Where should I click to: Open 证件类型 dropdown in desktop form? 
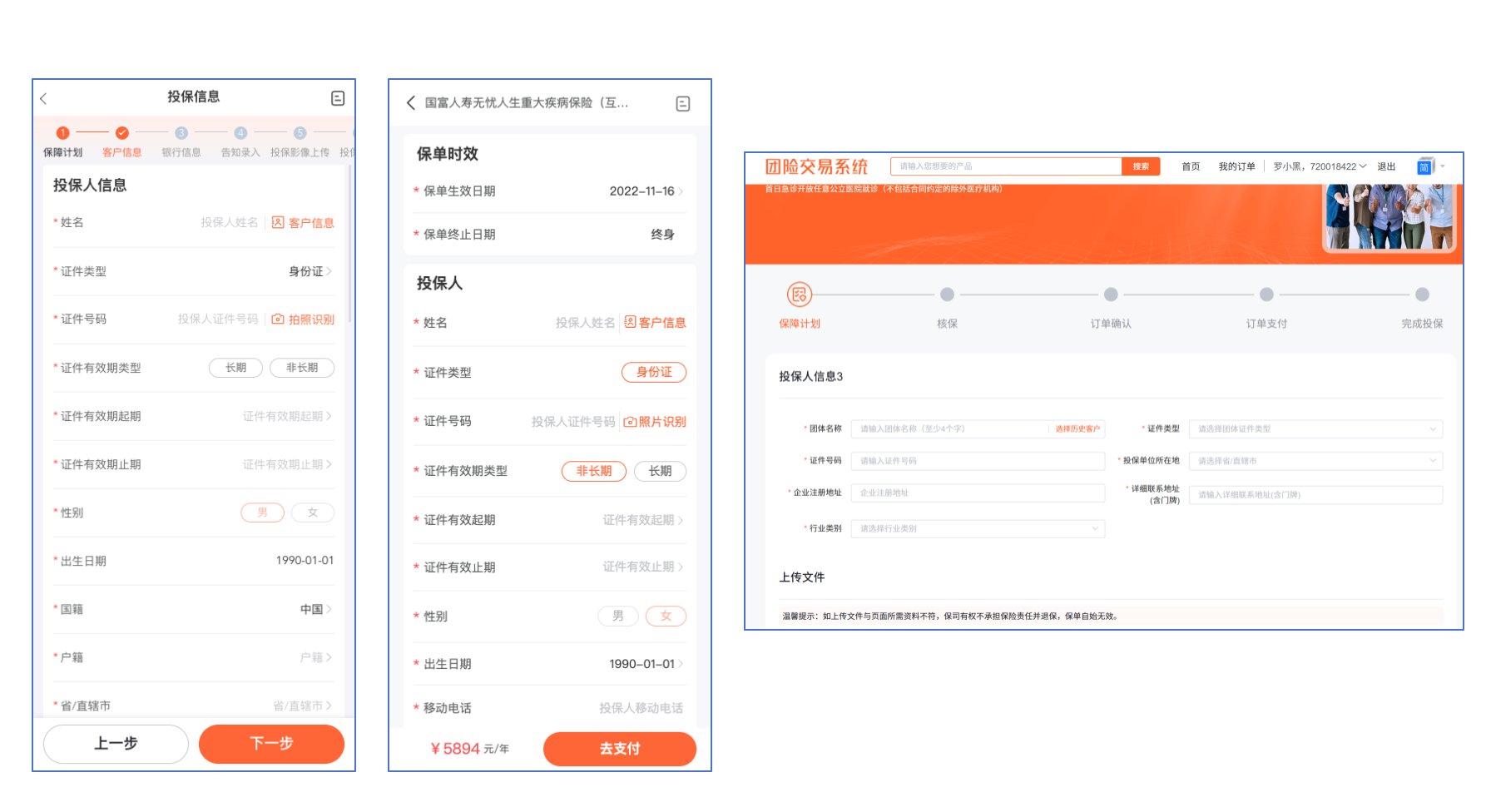1315,429
